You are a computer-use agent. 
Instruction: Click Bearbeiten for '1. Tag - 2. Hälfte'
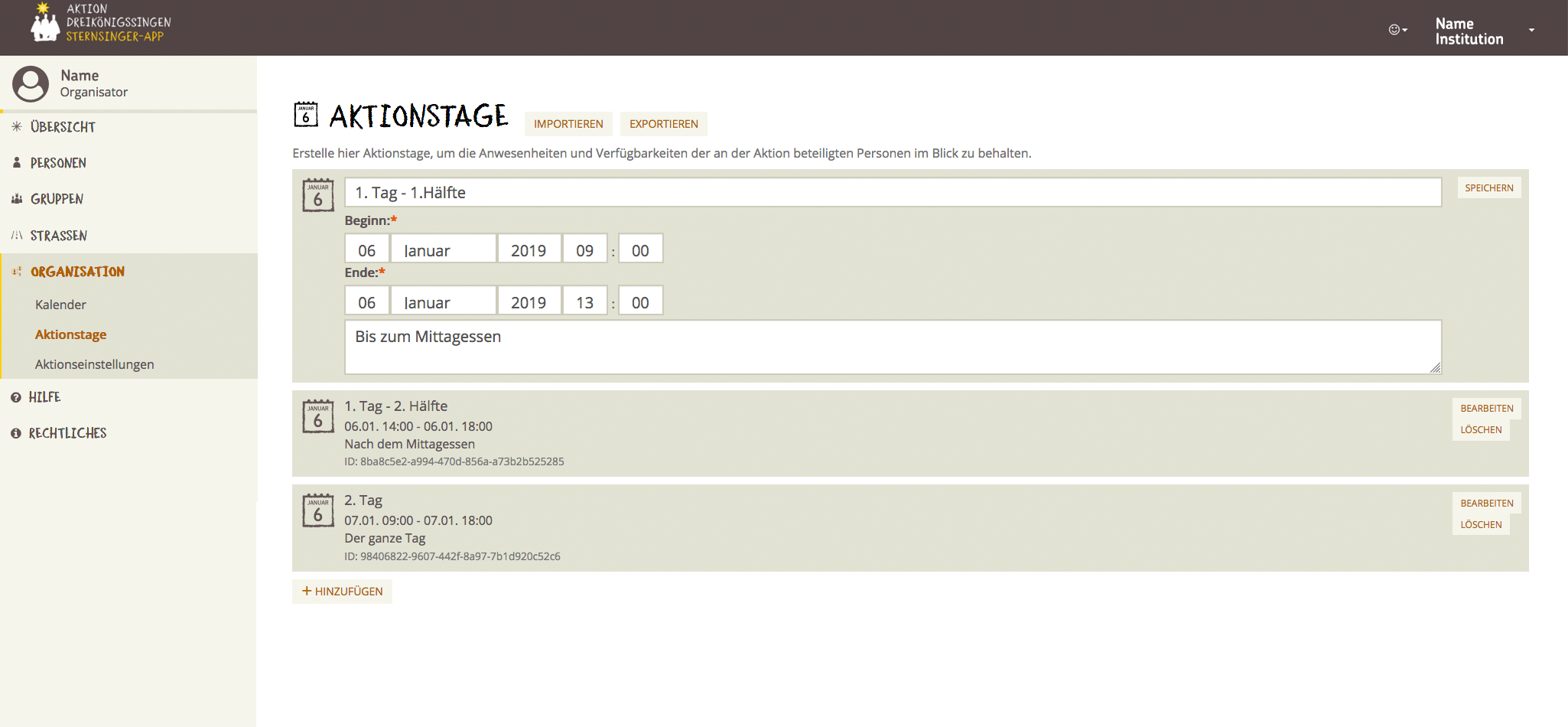click(x=1487, y=408)
